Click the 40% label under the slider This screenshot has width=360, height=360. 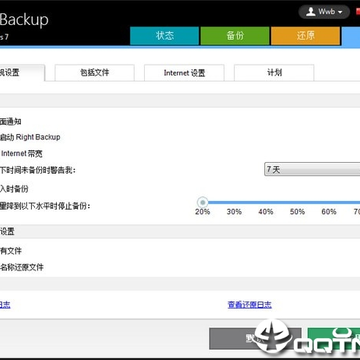coord(266,212)
